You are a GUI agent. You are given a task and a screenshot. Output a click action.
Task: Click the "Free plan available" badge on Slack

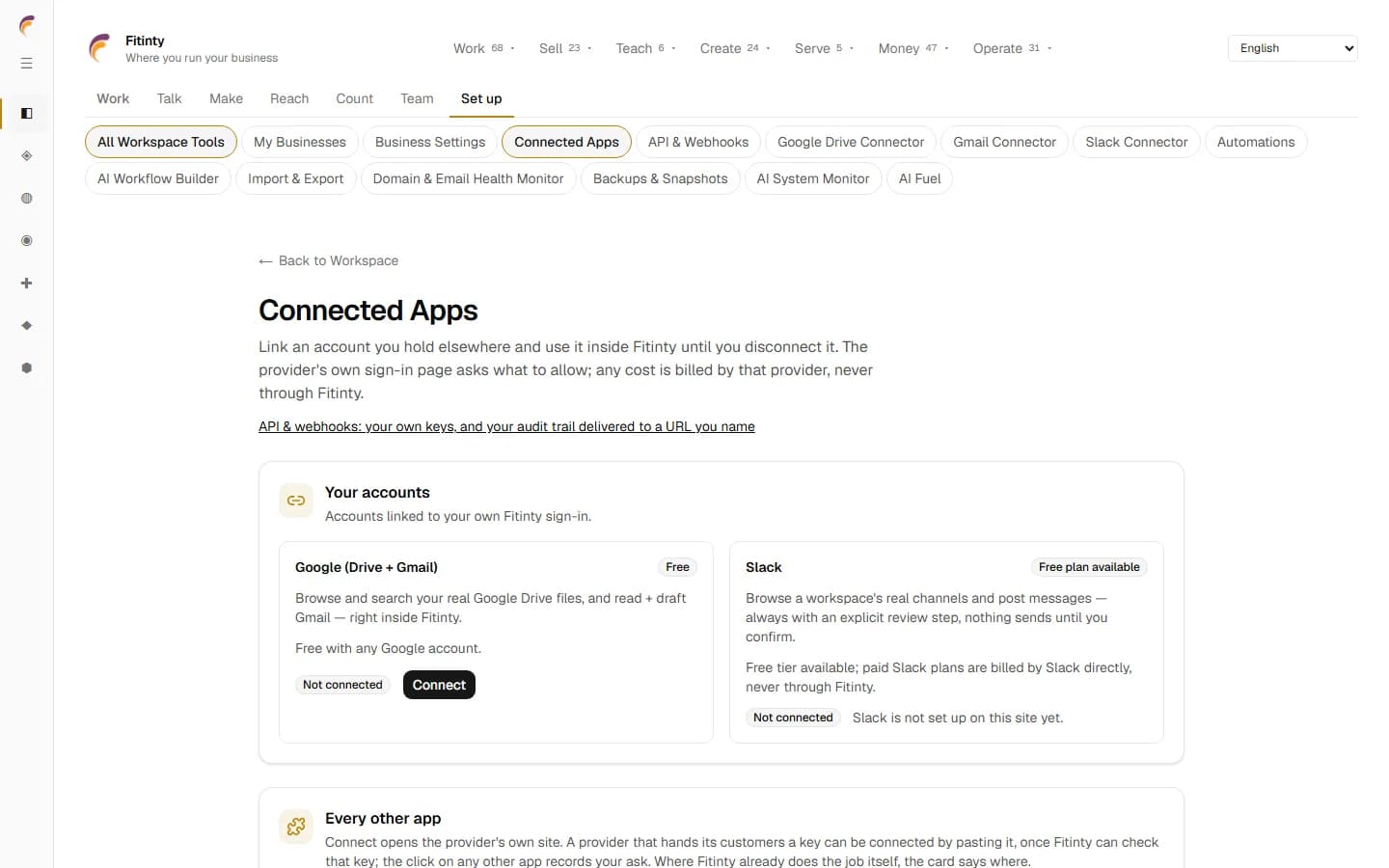(1089, 567)
